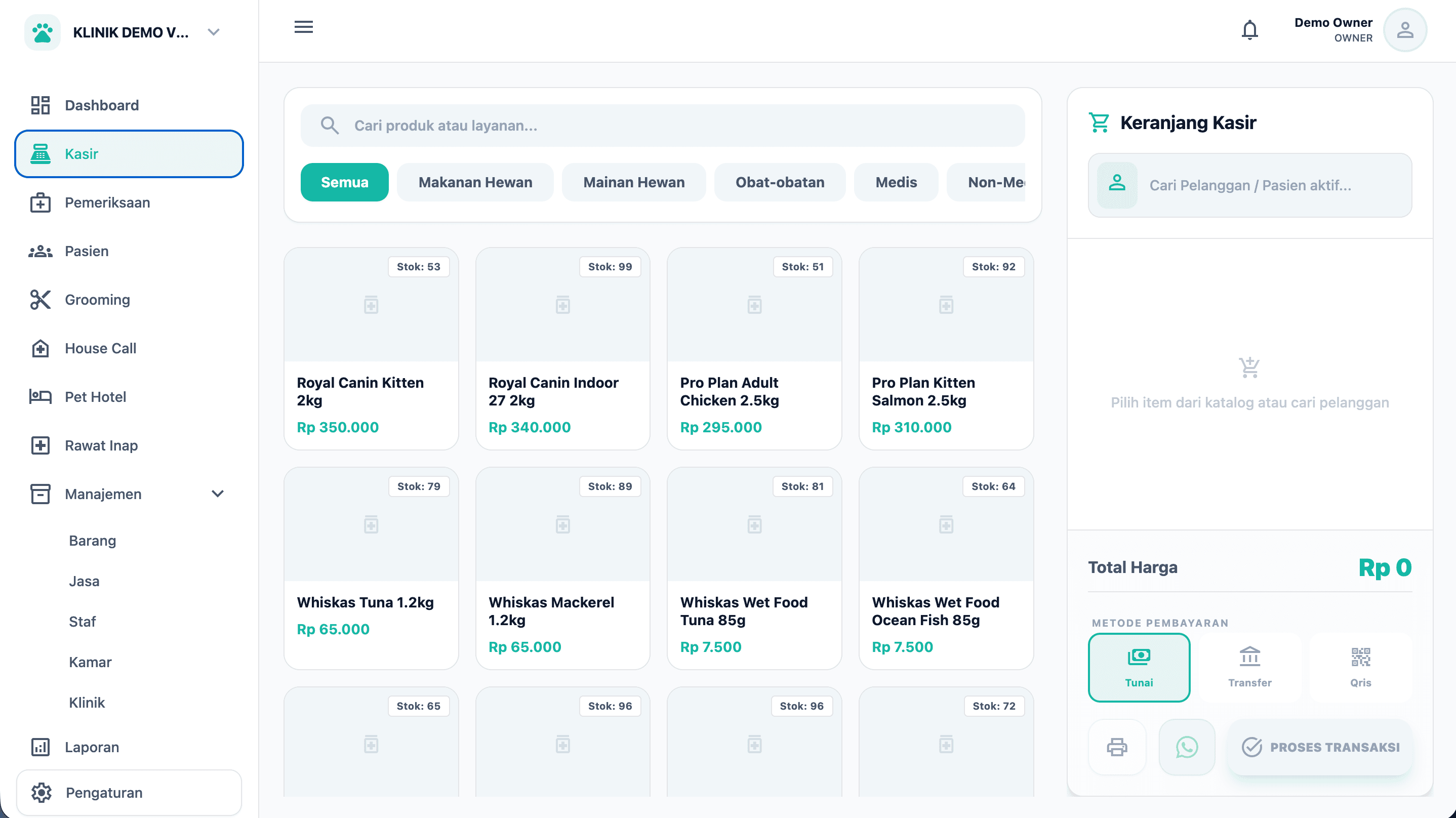Click the House Call home icon
The height and width of the screenshot is (818, 1456).
click(40, 348)
